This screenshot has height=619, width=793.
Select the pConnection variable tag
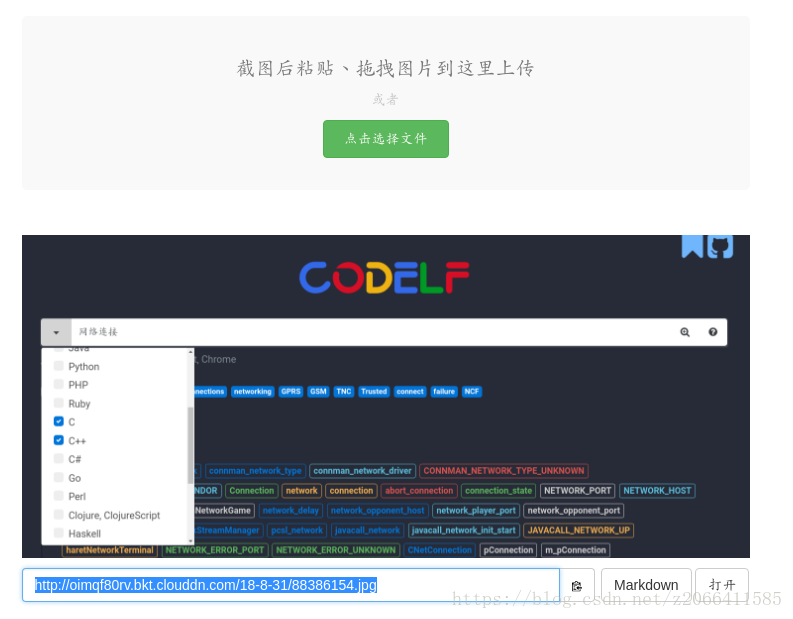[508, 550]
